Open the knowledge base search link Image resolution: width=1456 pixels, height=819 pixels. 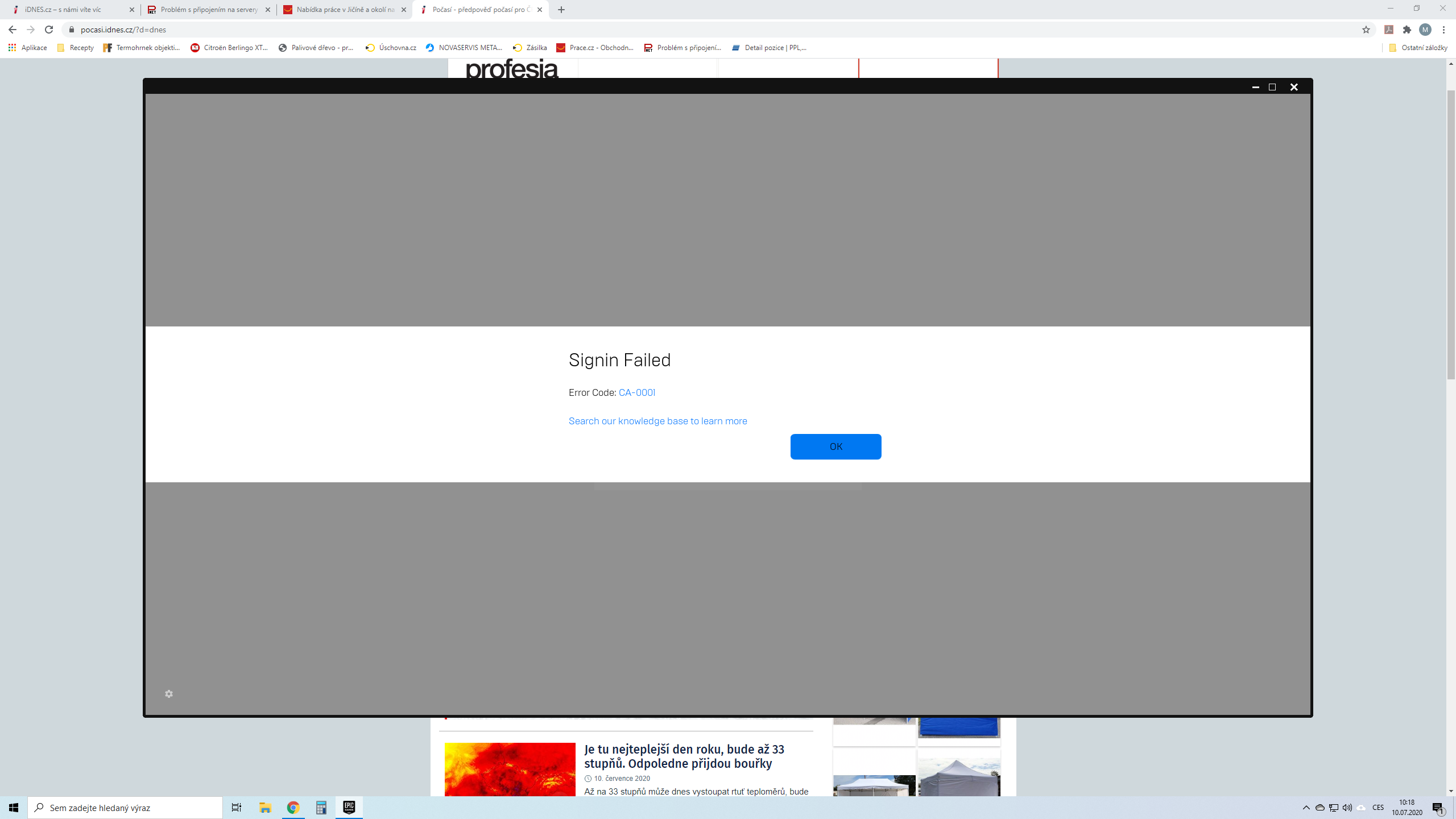coord(657,421)
